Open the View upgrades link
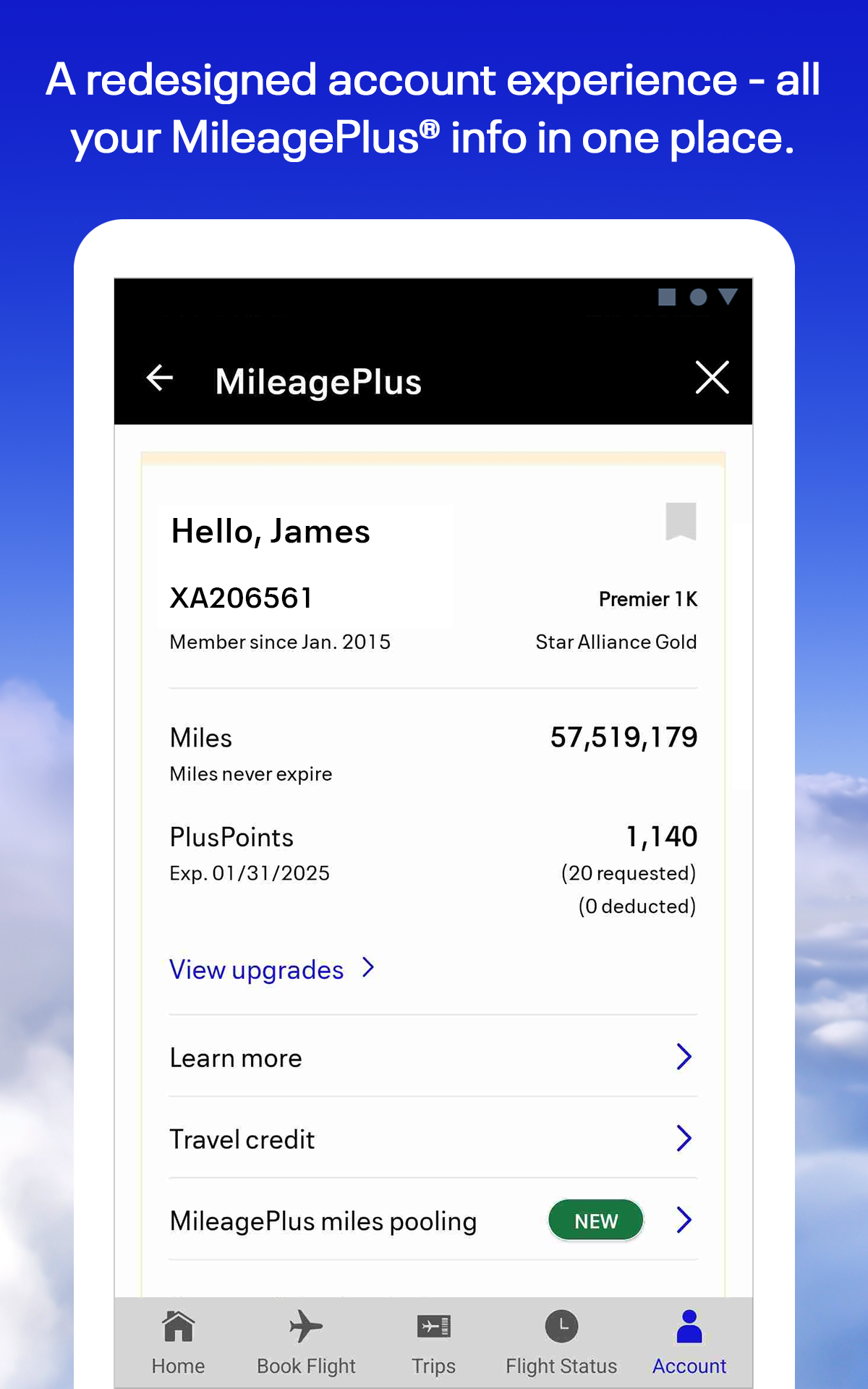 pos(256,969)
